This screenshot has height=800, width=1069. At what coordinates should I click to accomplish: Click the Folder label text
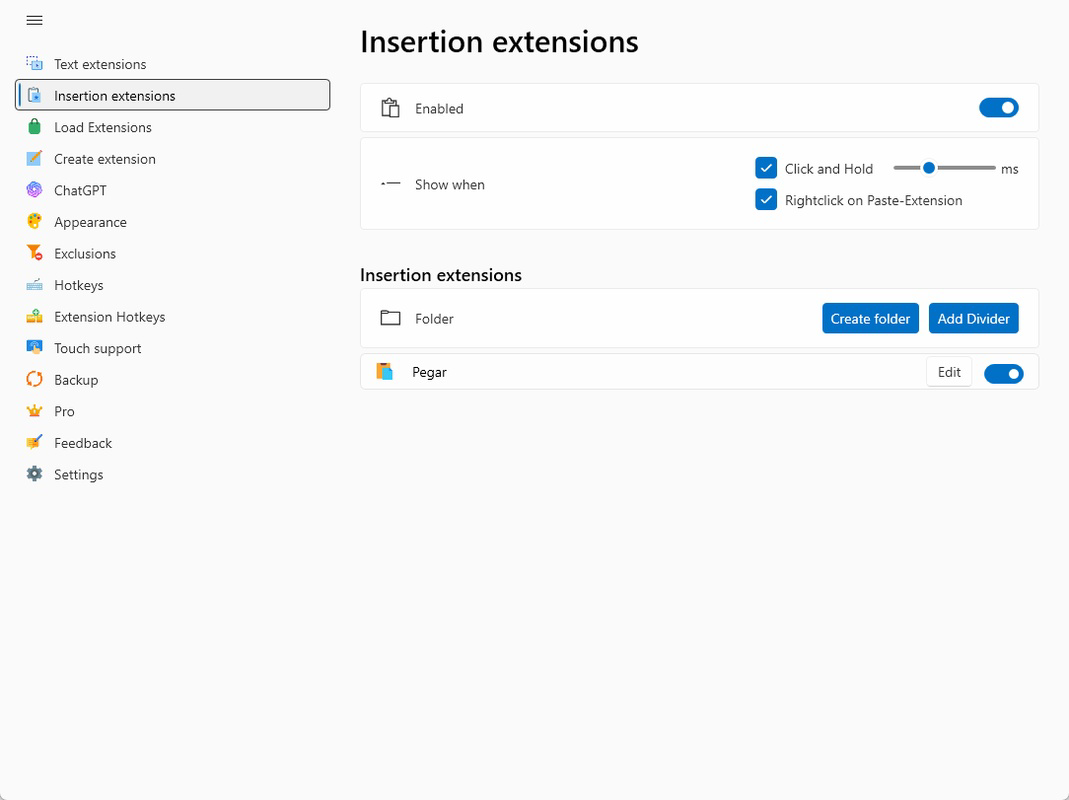tap(434, 318)
